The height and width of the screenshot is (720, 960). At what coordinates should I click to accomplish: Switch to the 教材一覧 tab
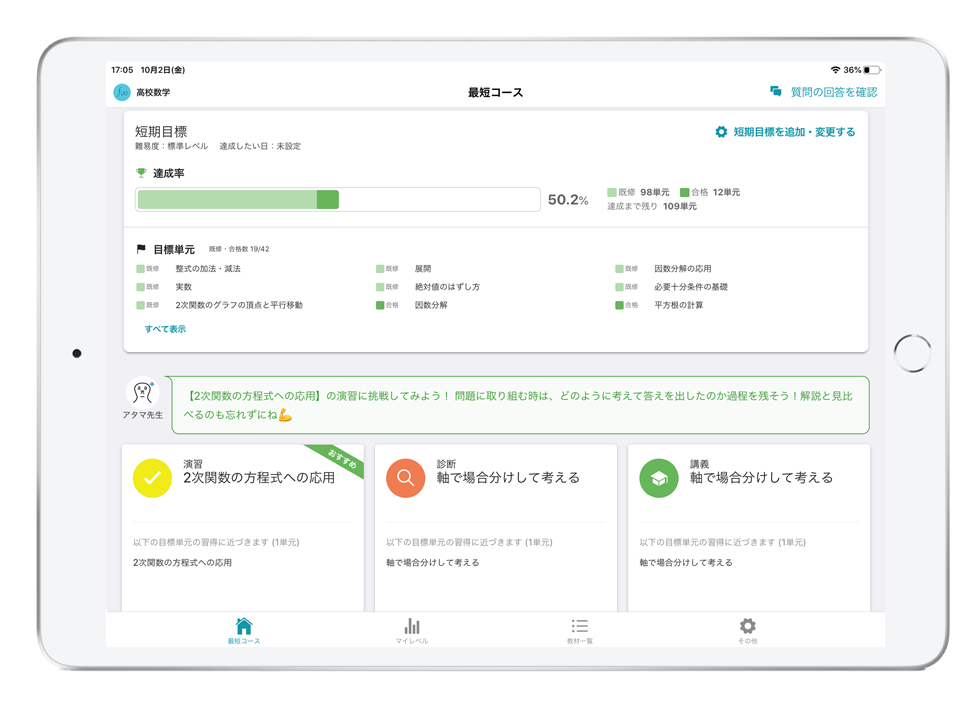[580, 631]
